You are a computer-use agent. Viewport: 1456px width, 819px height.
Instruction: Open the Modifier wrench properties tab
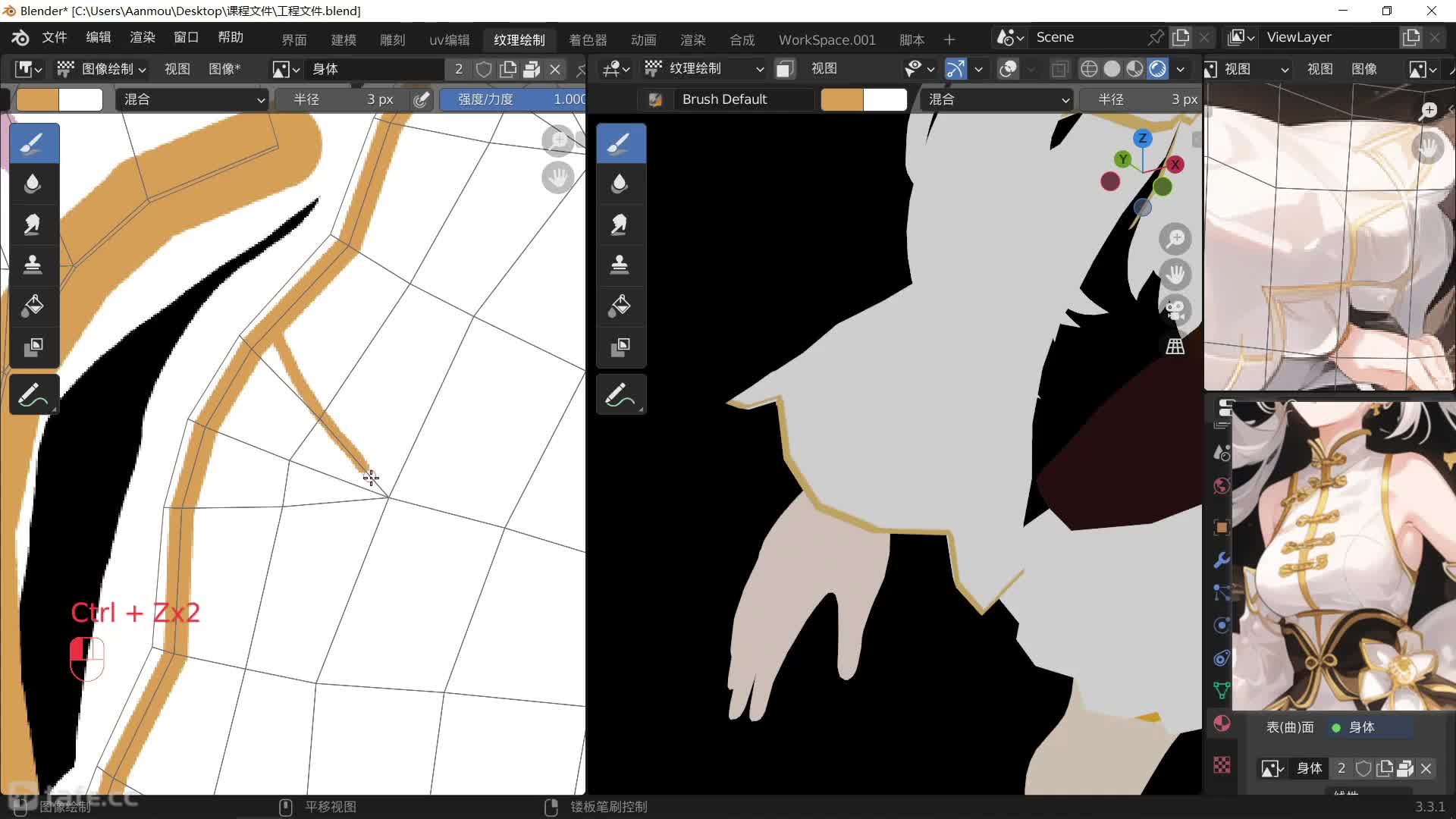[x=1222, y=560]
